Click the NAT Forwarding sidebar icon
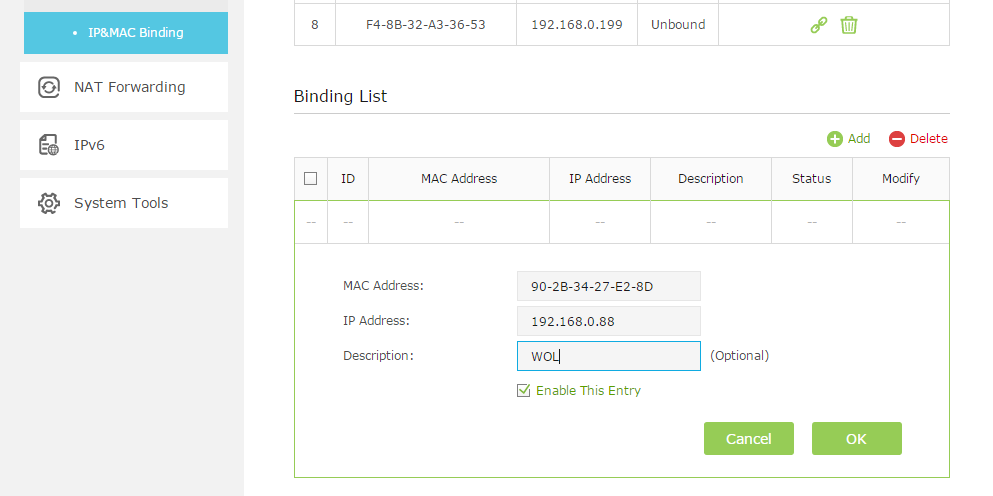This screenshot has height=496, width=993. point(49,87)
